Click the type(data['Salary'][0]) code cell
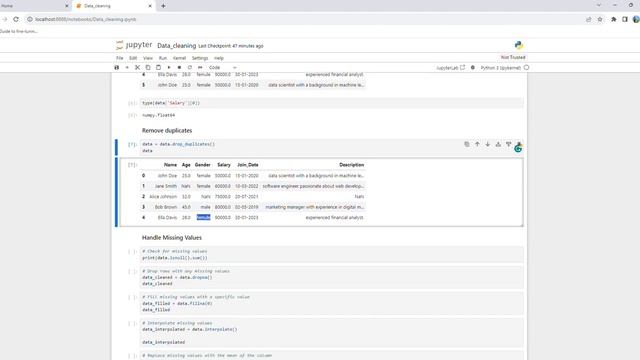Screen dimensions: 640x360 tap(332, 103)
